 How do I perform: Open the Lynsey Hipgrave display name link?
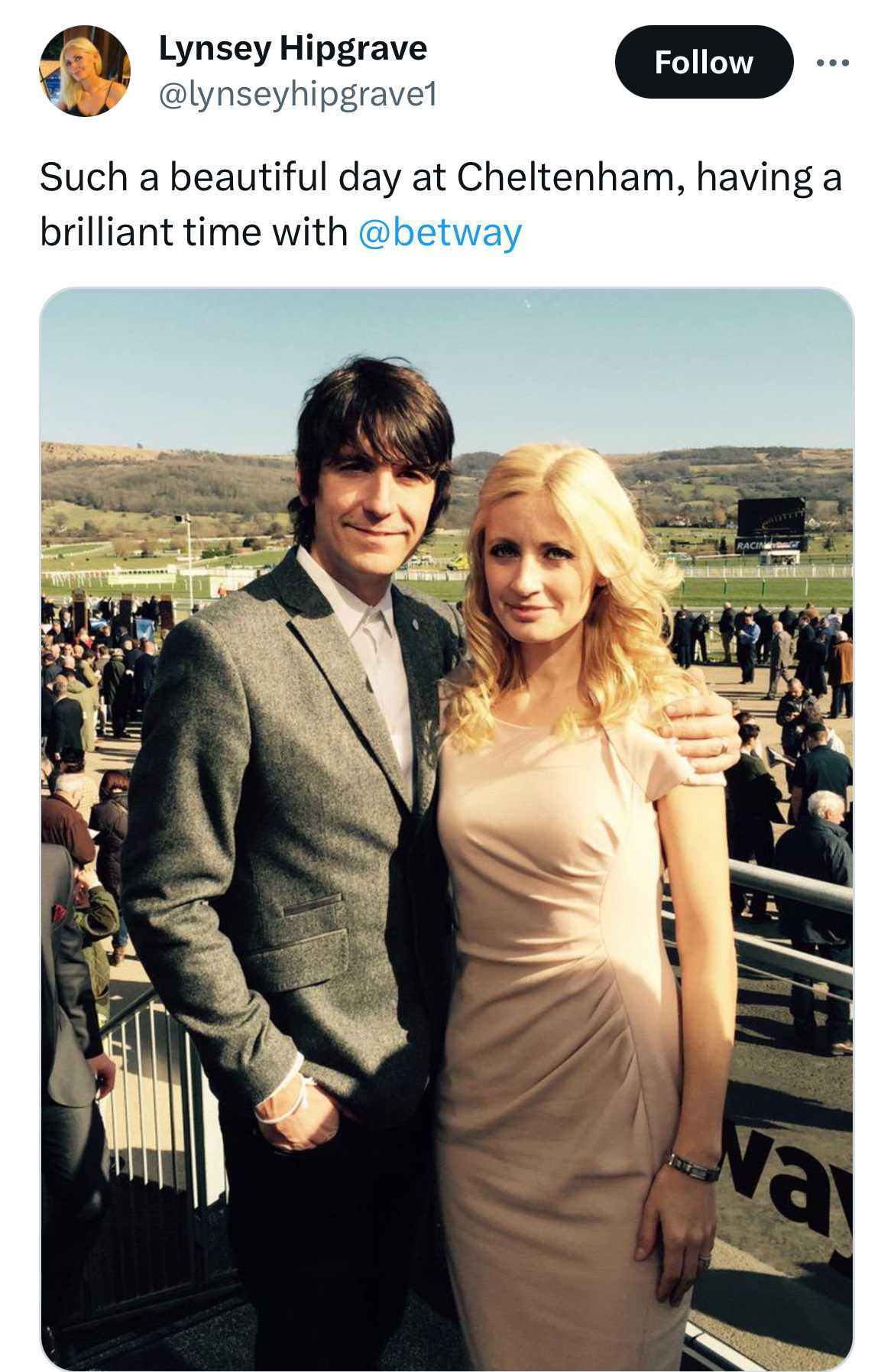pos(293,48)
